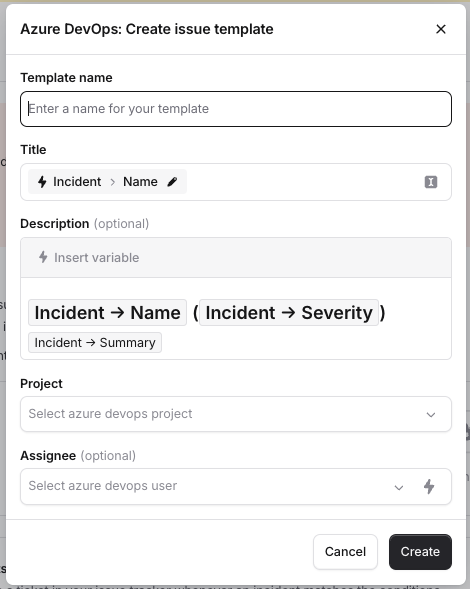Close the Create issue template dialog
This screenshot has width=470, height=589.
(441, 29)
